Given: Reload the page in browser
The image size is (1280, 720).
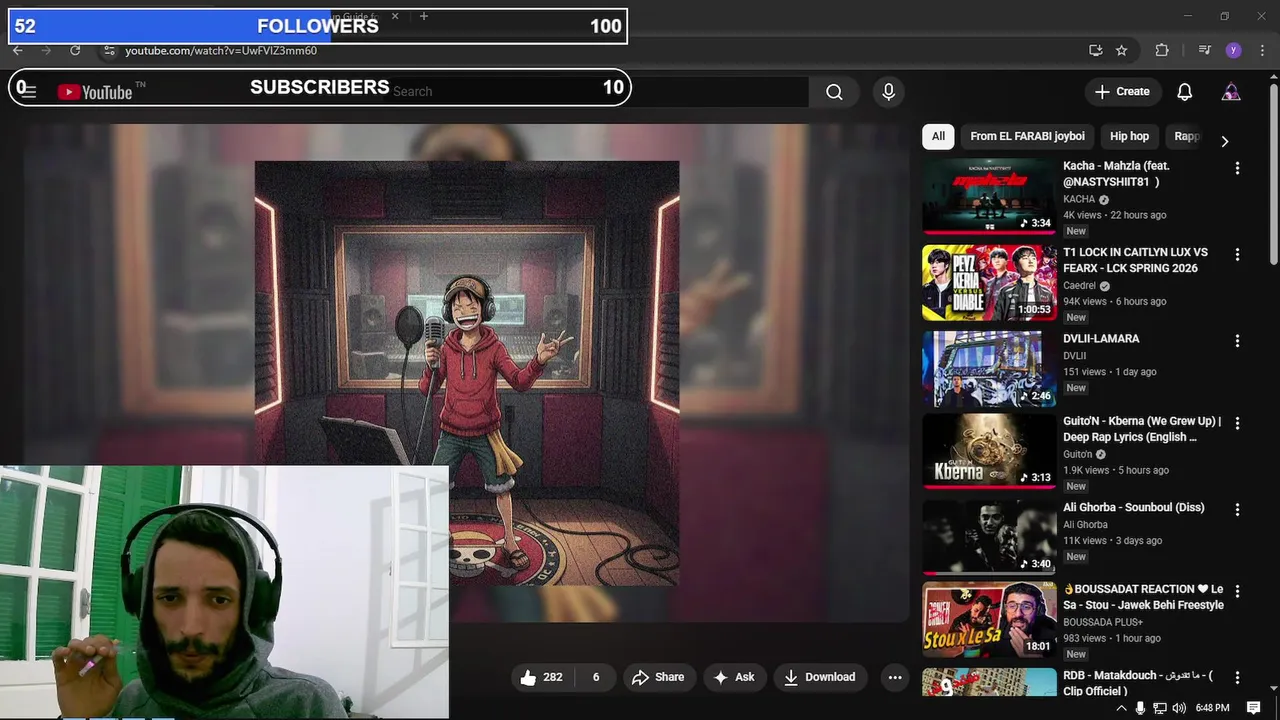Looking at the screenshot, I should coord(75,50).
